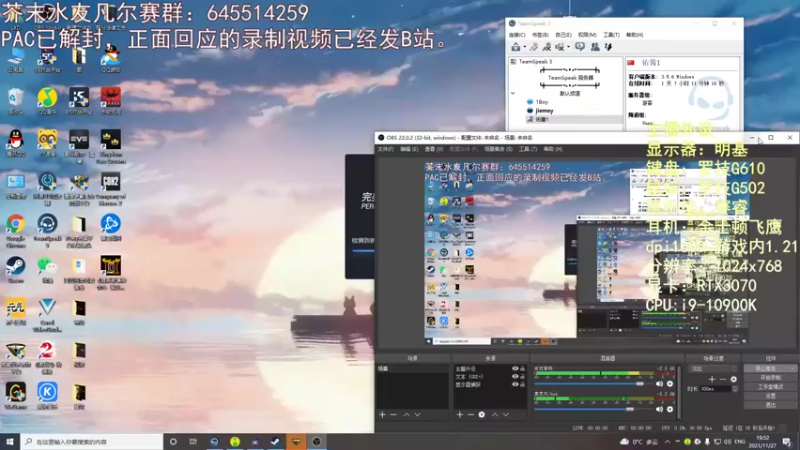The width and height of the screenshot is (800, 450).
Task: Open TeamSpeak contacts toolbar icon
Action: 595,47
